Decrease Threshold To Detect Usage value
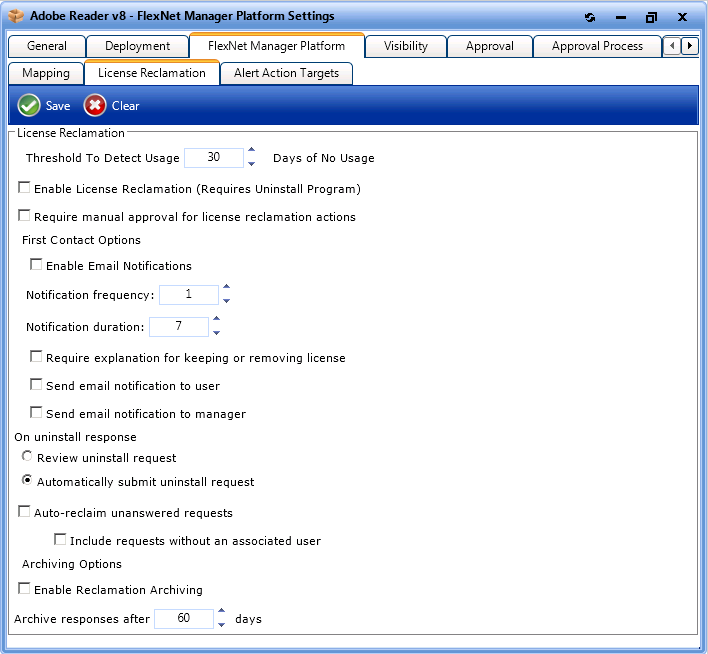This screenshot has width=708, height=654. pyautogui.click(x=252, y=164)
